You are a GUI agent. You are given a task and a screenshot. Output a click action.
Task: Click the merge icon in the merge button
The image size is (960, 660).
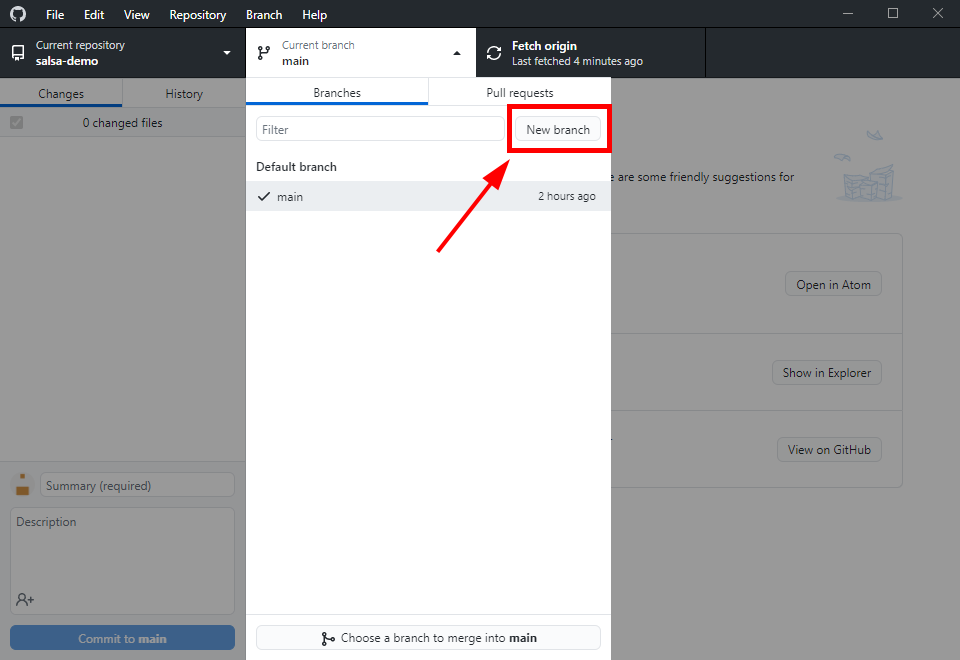[328, 639]
